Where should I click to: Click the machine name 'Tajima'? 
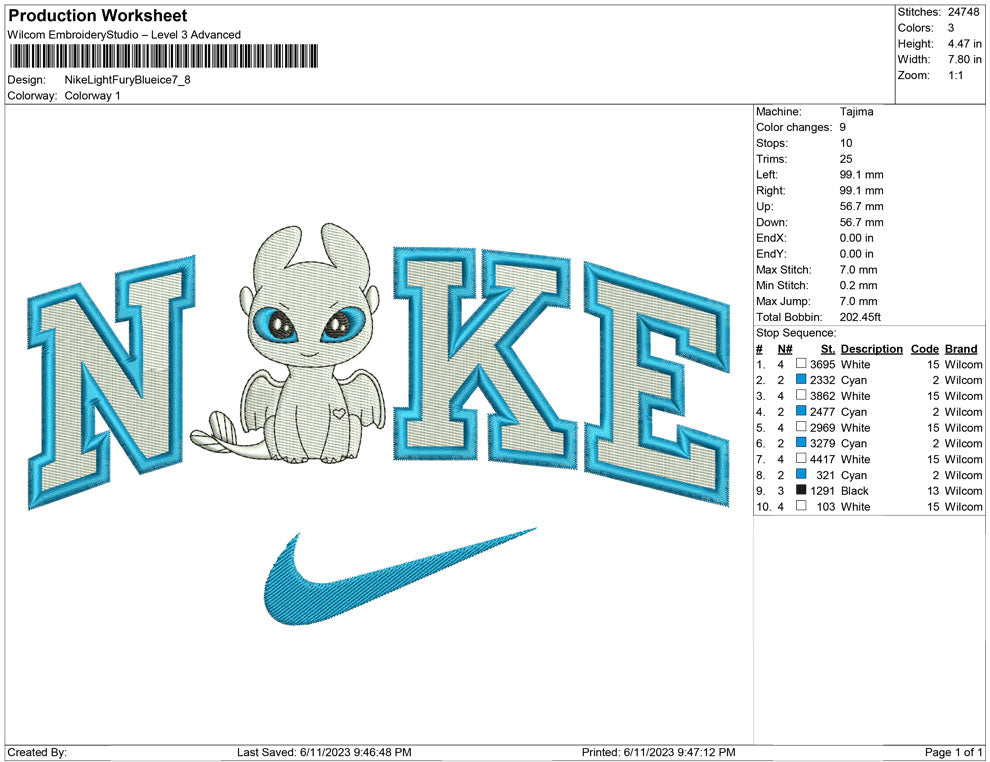tap(857, 111)
